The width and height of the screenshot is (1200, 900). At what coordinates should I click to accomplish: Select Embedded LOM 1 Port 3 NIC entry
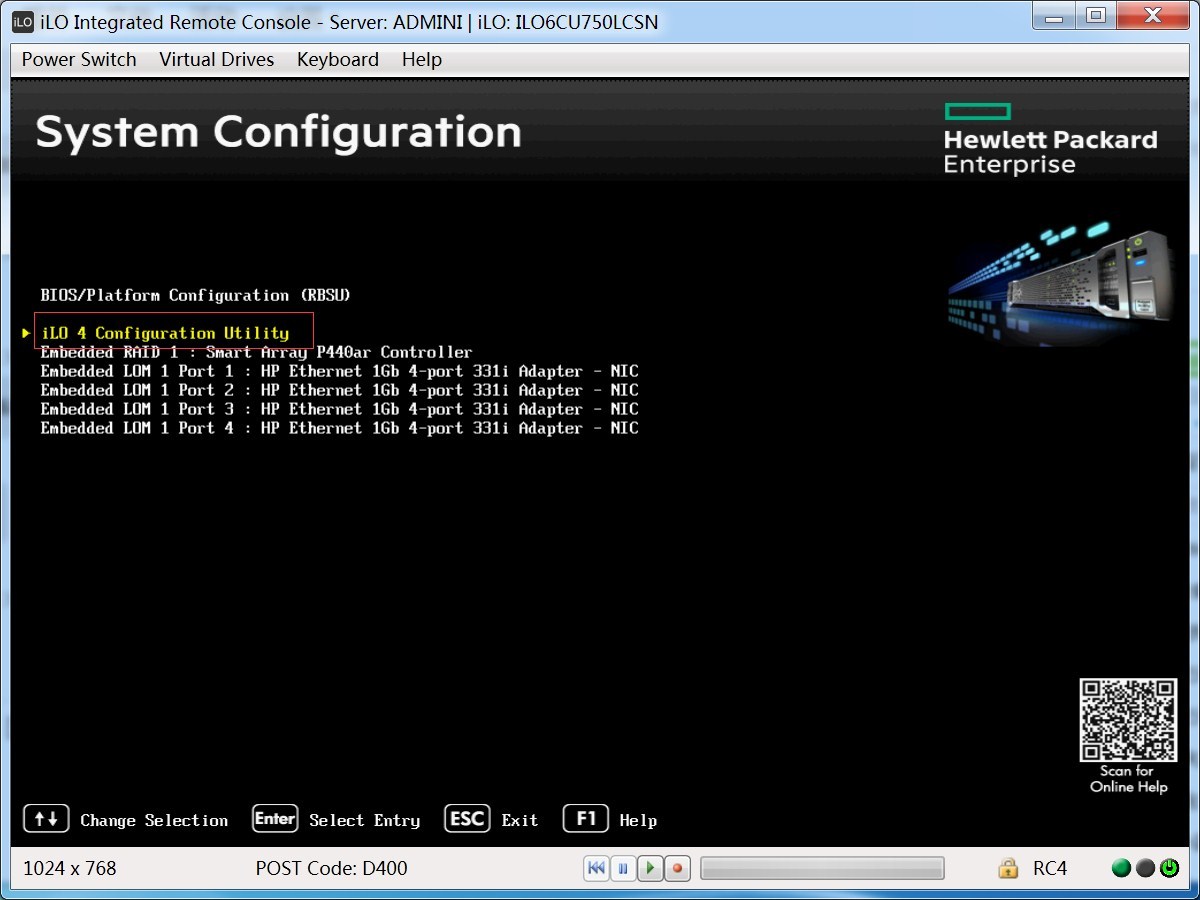click(339, 409)
